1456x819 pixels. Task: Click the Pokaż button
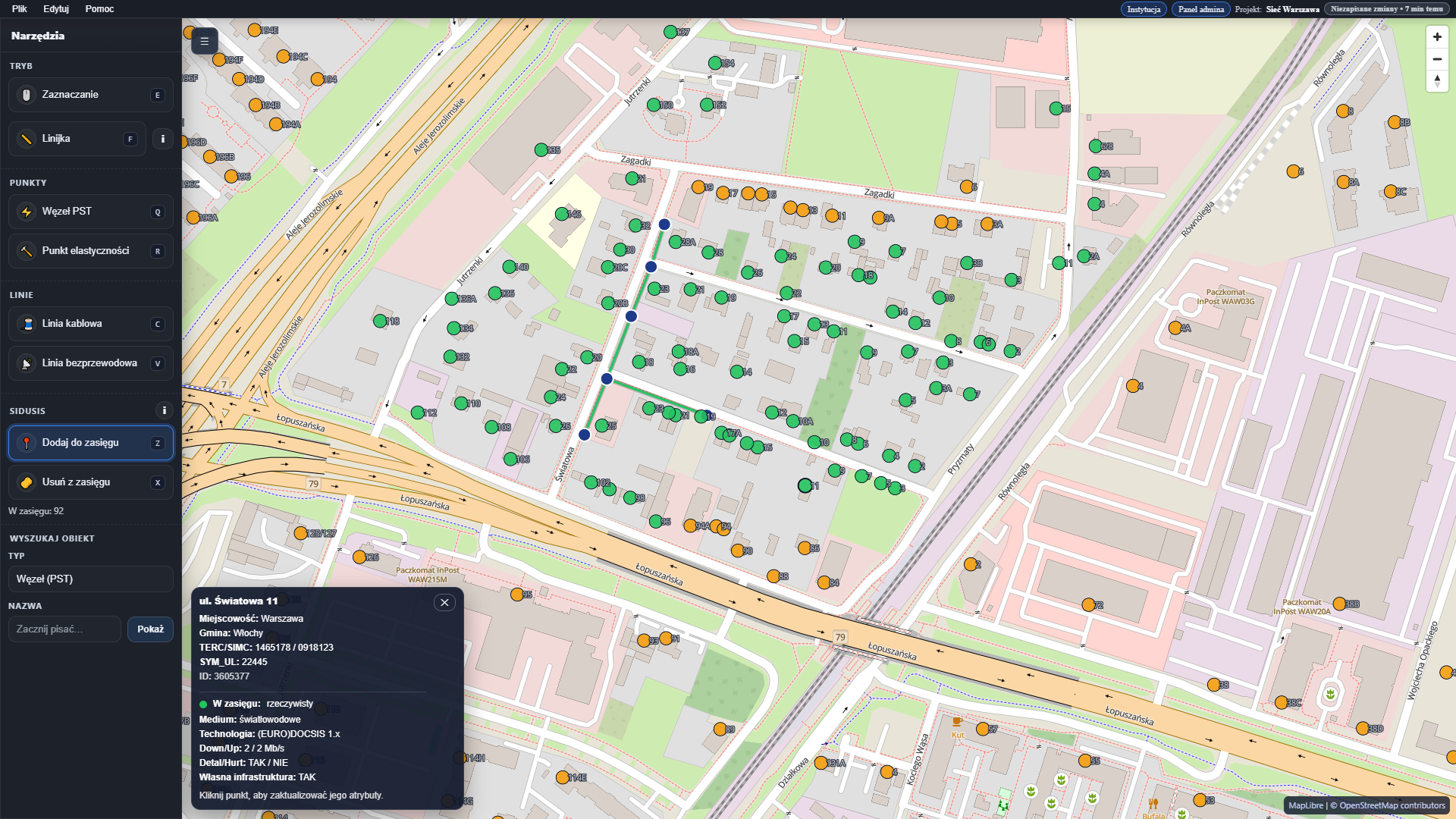pos(150,629)
